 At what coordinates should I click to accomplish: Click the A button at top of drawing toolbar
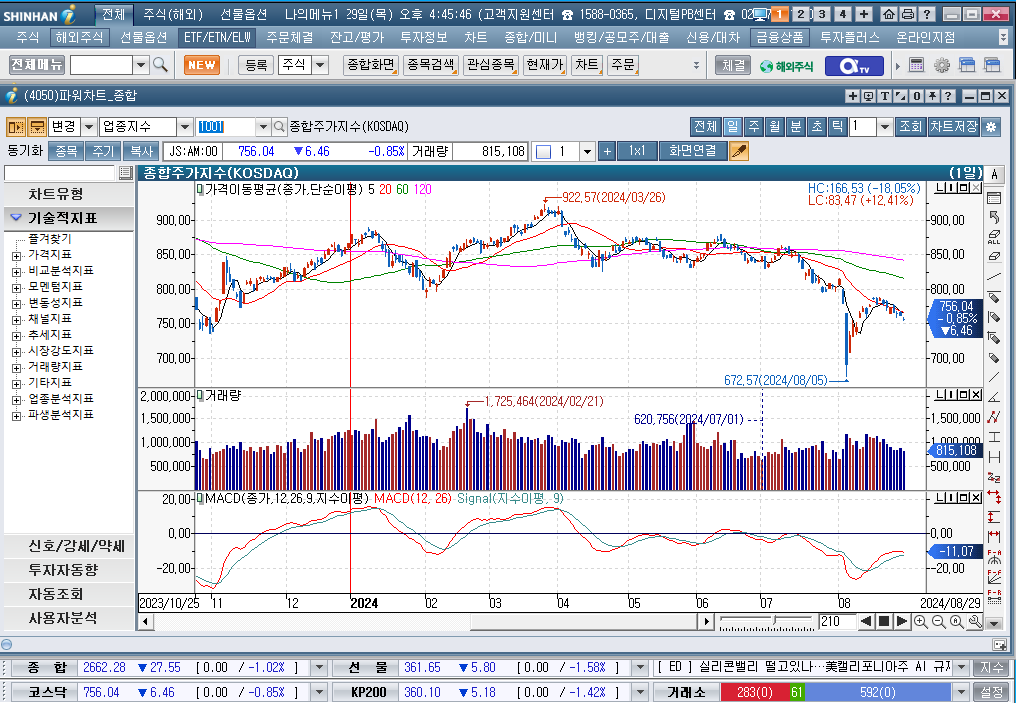pos(994,174)
